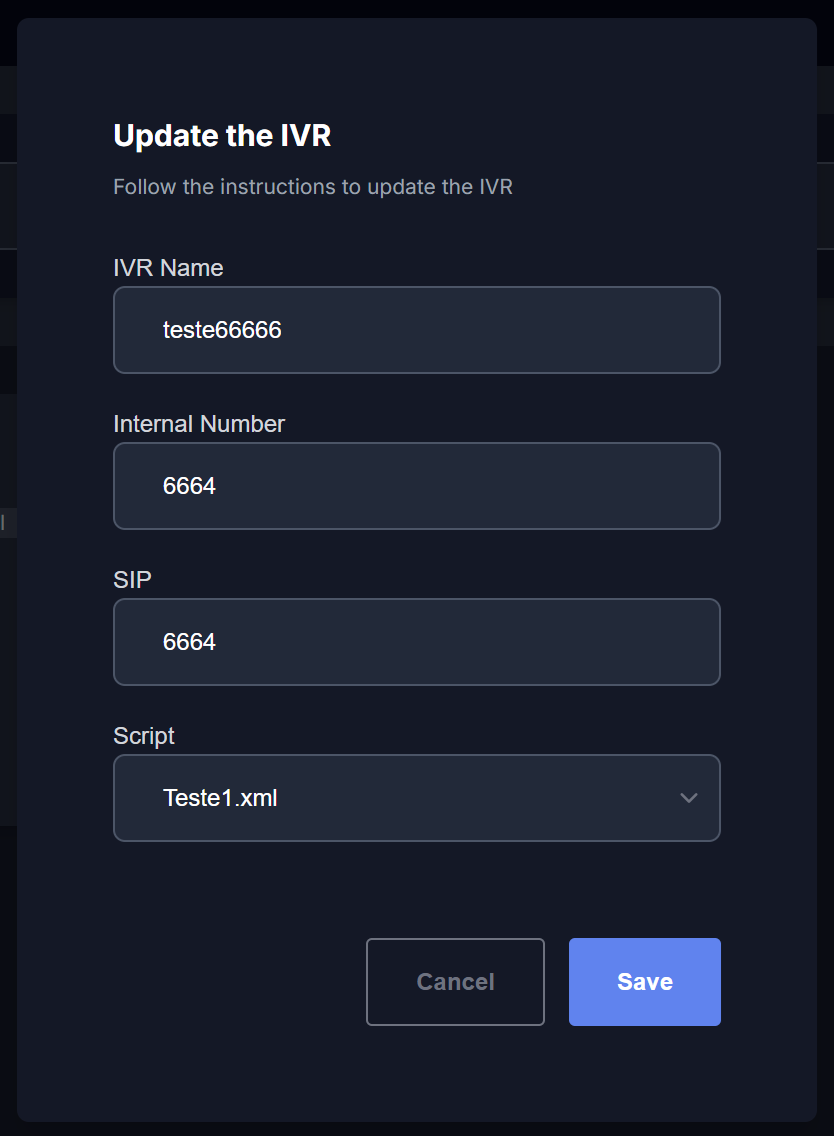Click the "Internal Number" field label
834x1136 pixels.
tap(199, 424)
